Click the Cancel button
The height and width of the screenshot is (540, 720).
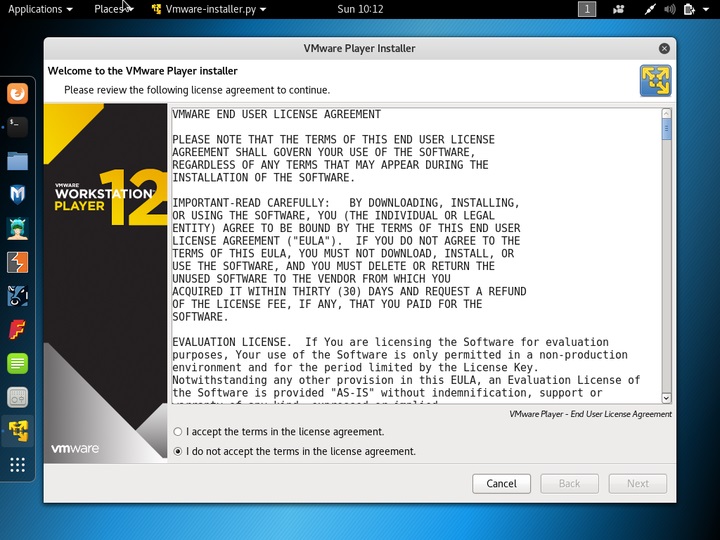point(501,484)
